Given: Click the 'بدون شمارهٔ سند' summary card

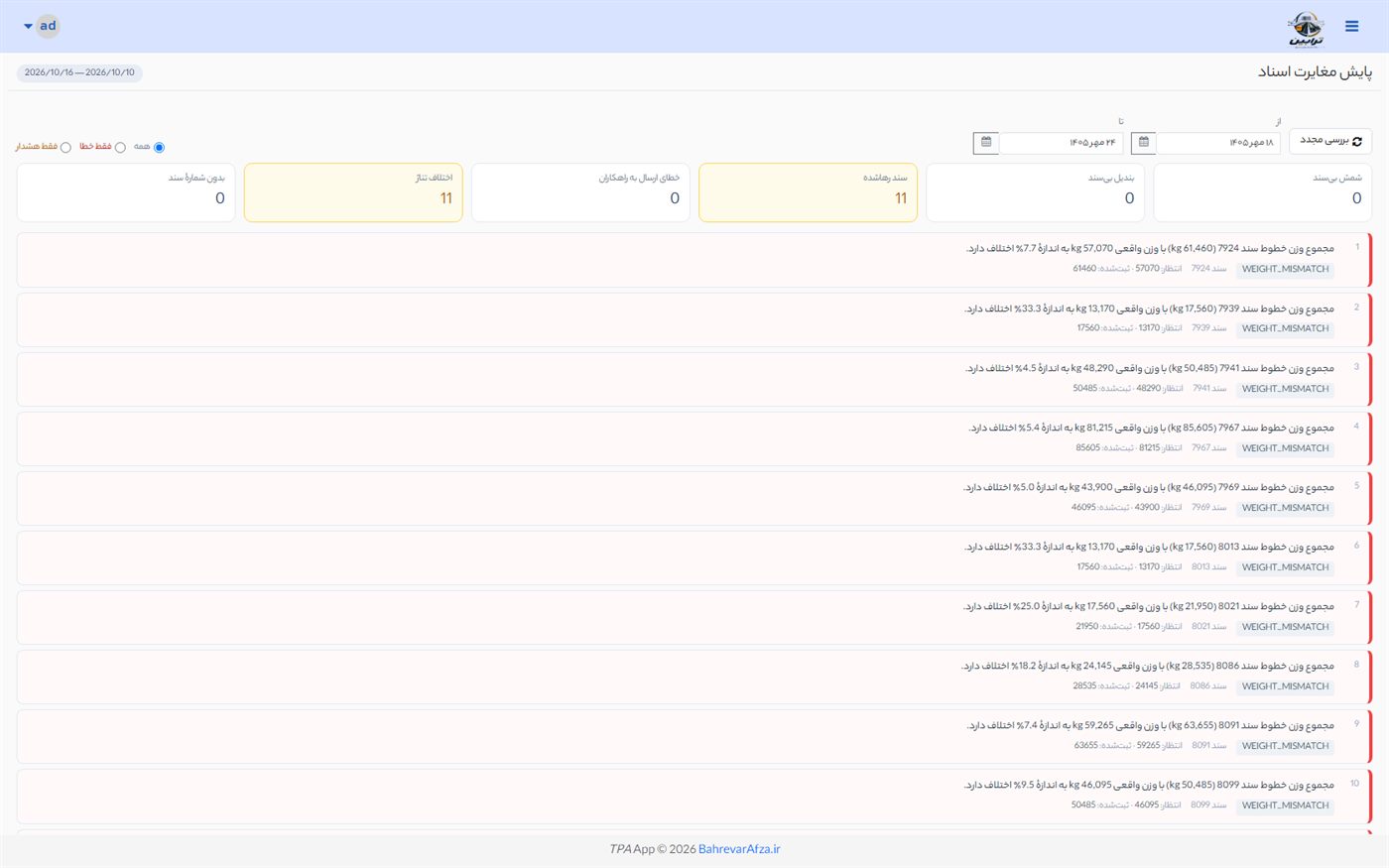Looking at the screenshot, I should tap(126, 192).
